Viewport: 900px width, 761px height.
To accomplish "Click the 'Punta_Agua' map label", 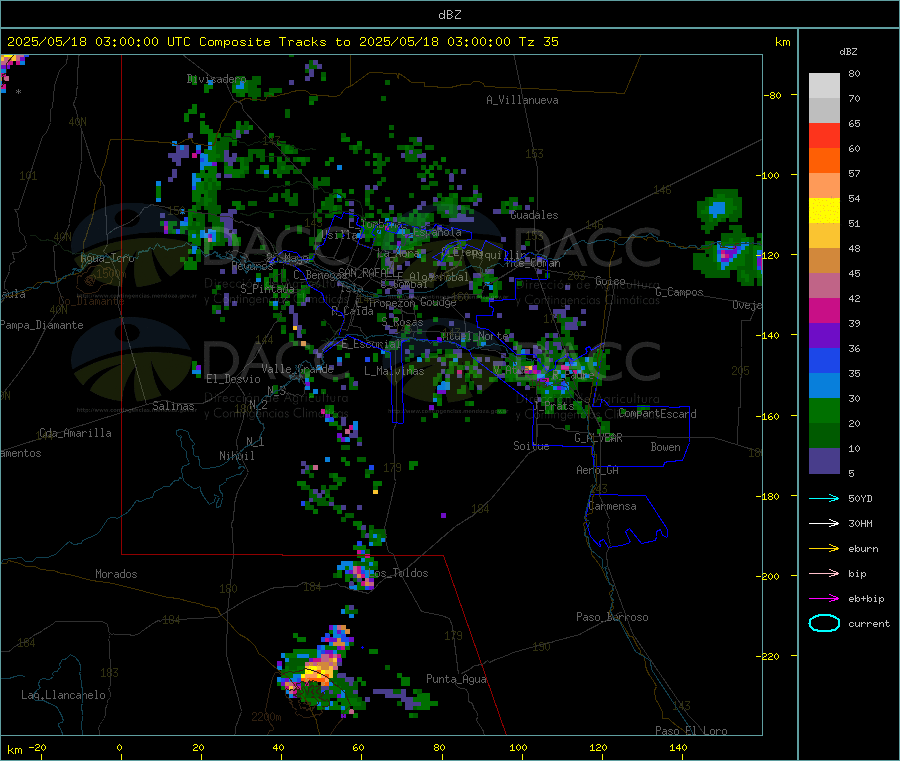I will (x=456, y=679).
